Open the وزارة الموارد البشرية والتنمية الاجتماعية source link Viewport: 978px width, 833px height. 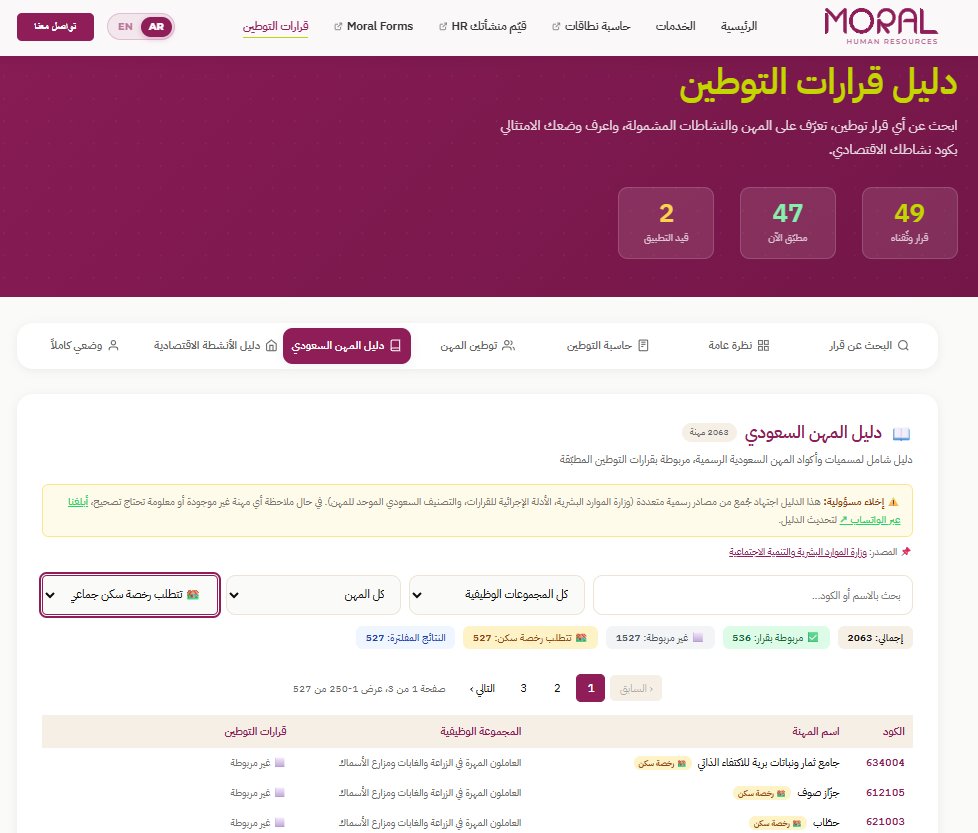coord(798,552)
